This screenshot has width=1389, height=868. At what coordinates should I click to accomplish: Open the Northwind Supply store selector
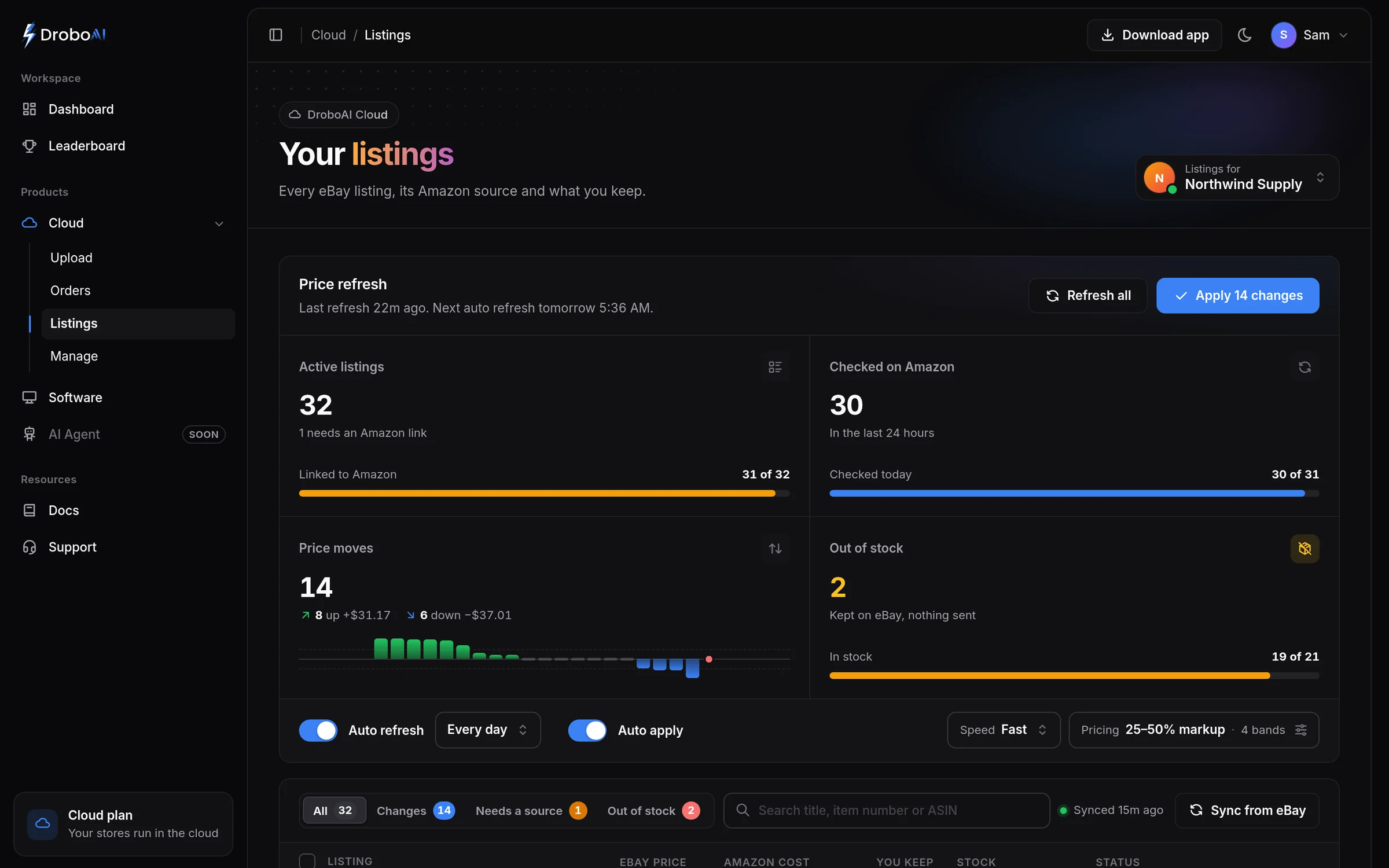point(1237,177)
